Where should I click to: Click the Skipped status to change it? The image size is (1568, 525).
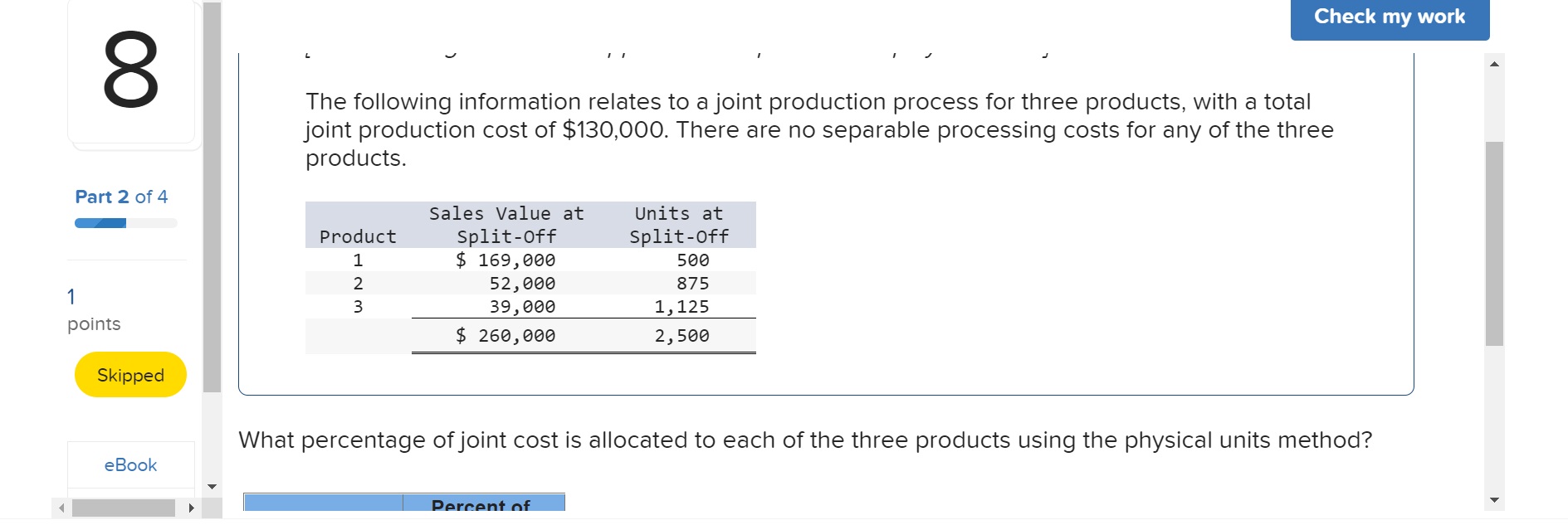pyautogui.click(x=129, y=375)
